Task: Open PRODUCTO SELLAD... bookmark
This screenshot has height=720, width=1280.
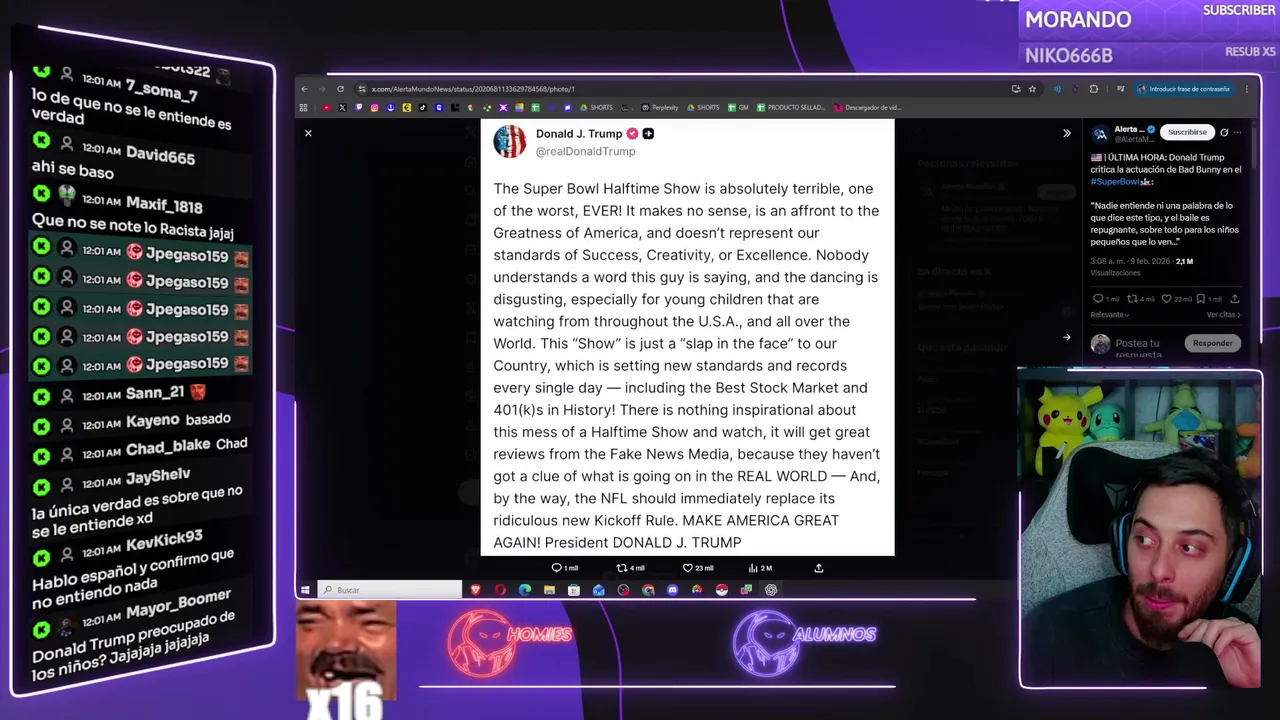Action: [x=791, y=107]
